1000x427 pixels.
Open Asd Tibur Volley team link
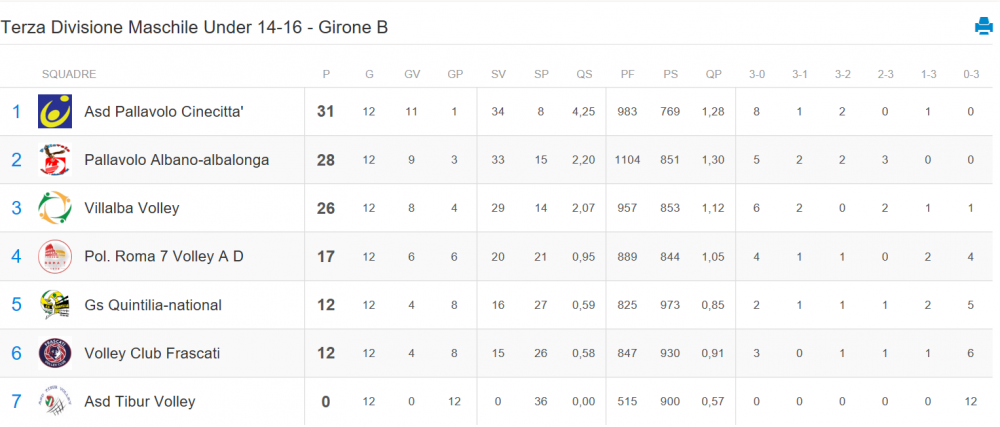point(140,402)
